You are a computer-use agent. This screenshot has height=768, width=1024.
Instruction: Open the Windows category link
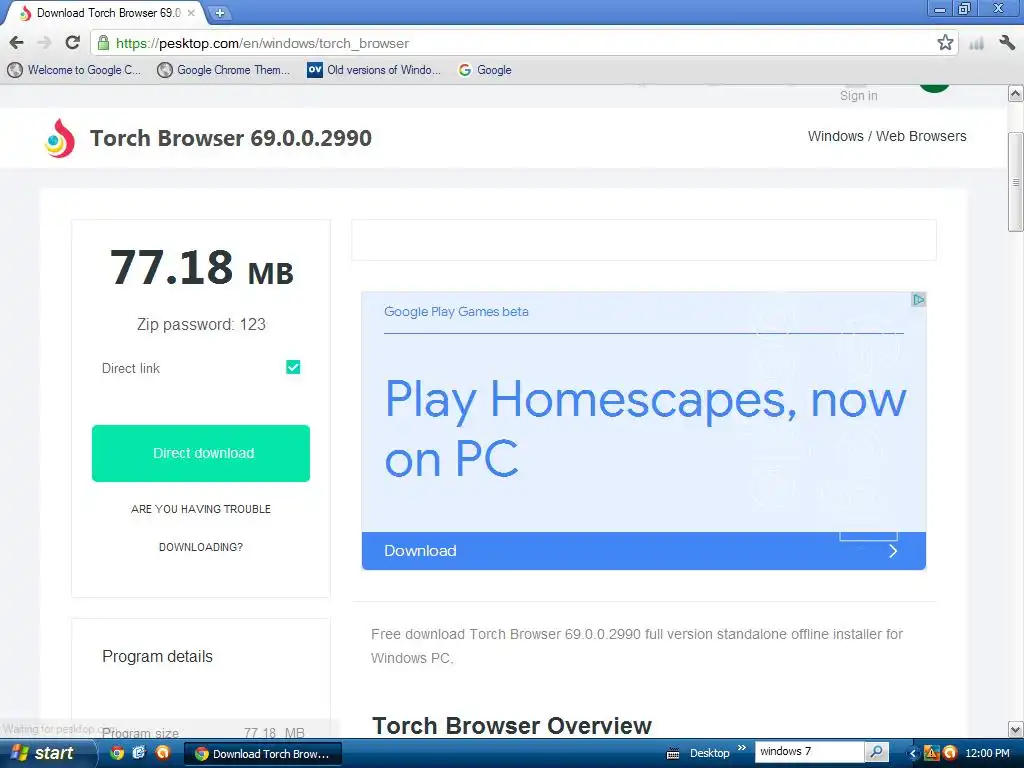coord(835,136)
